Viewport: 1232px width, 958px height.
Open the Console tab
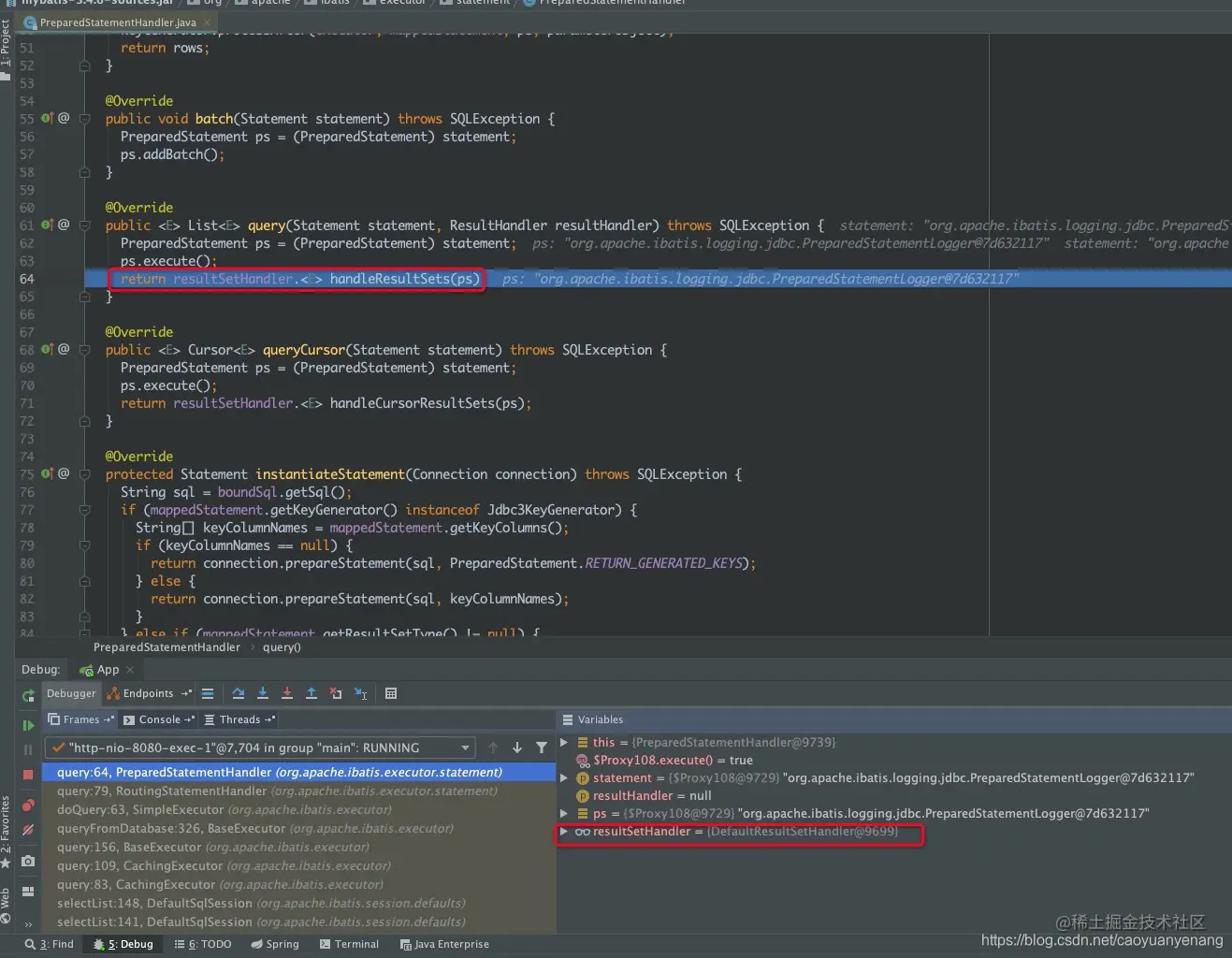pyautogui.click(x=159, y=719)
